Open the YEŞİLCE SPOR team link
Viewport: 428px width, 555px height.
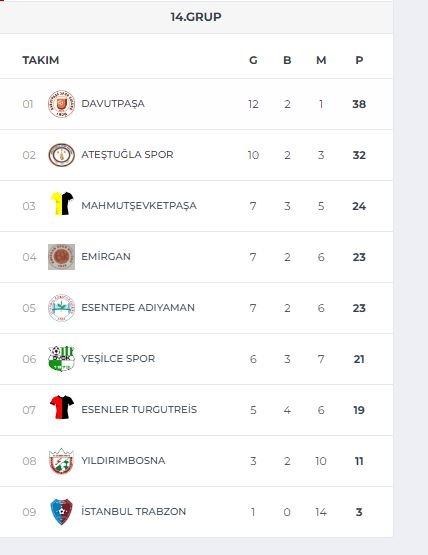tap(118, 359)
